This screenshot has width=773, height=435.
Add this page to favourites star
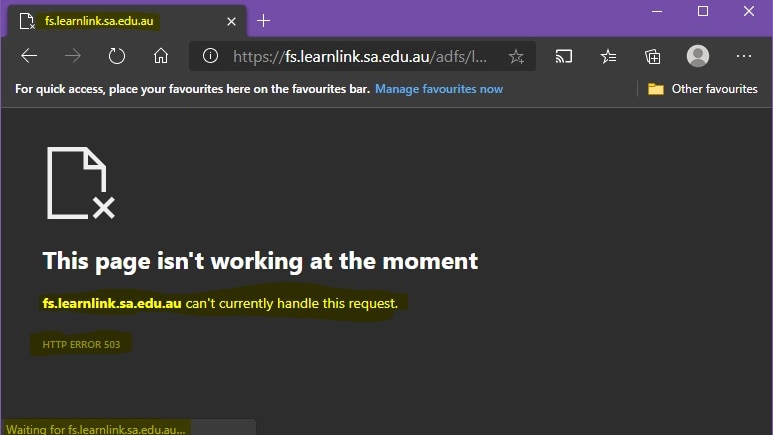click(x=516, y=57)
